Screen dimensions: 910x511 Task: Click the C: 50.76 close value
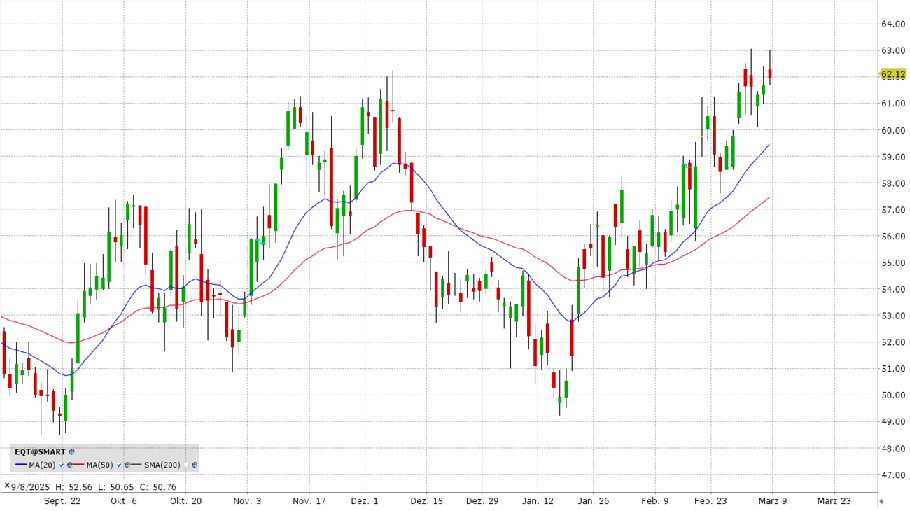tap(158, 487)
